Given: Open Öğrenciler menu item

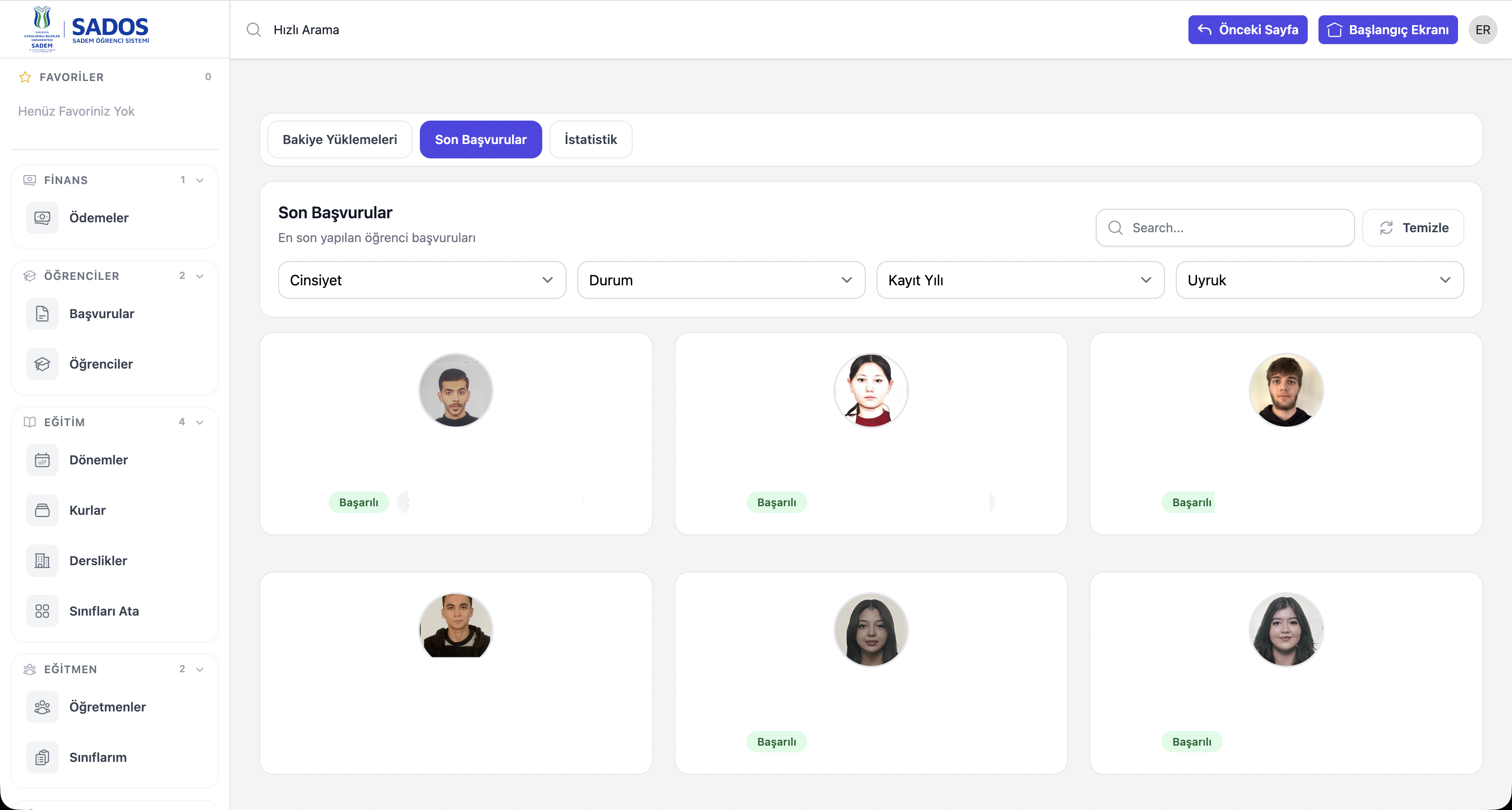Looking at the screenshot, I should click(x=114, y=364).
